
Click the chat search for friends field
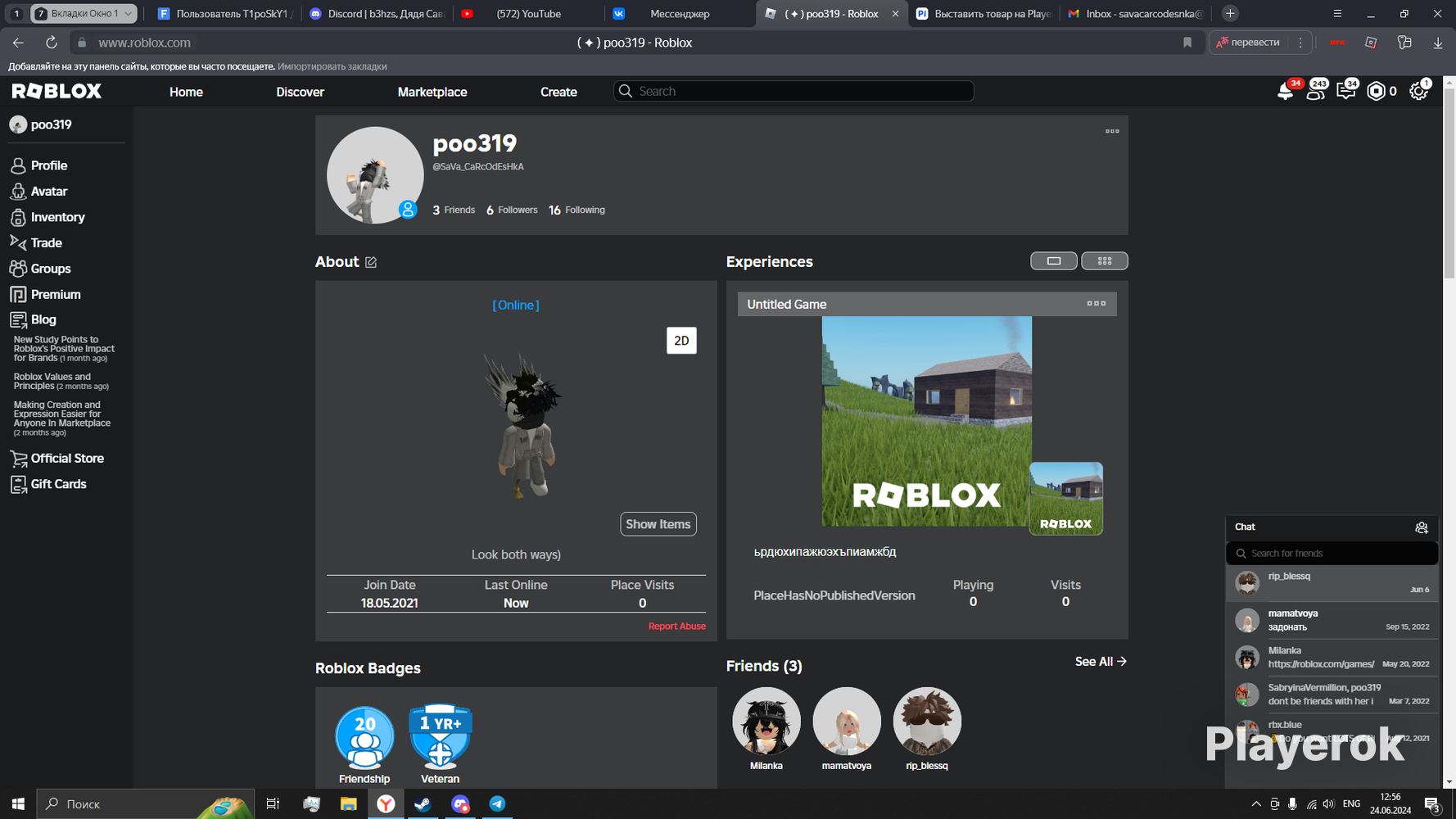point(1332,554)
